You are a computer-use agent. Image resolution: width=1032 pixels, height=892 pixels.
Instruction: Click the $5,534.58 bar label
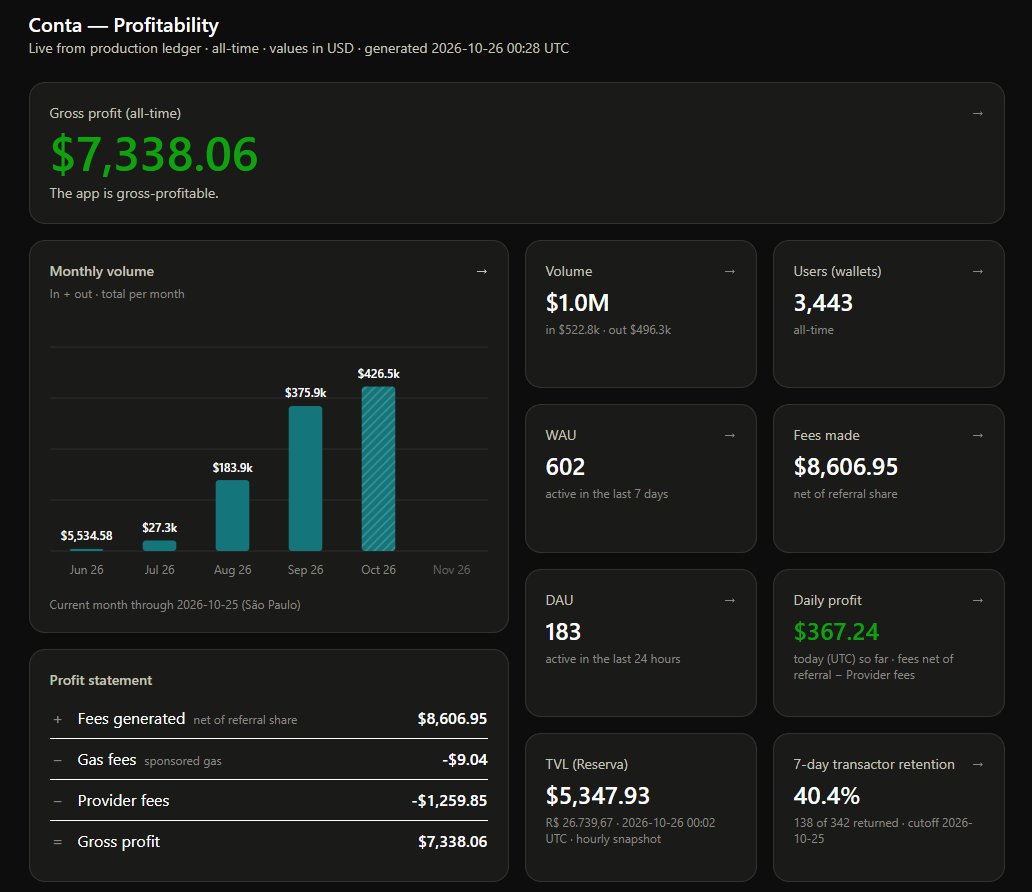[86, 536]
